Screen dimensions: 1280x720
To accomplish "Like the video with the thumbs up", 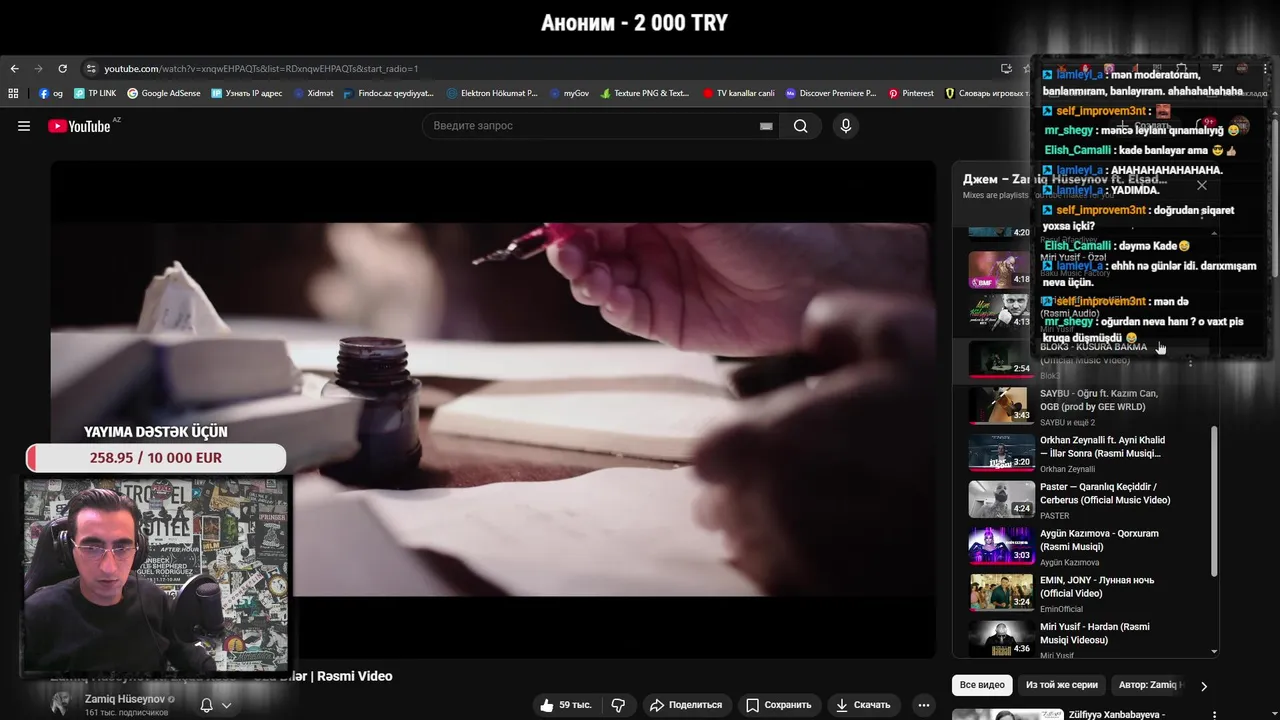I will pyautogui.click(x=565, y=705).
